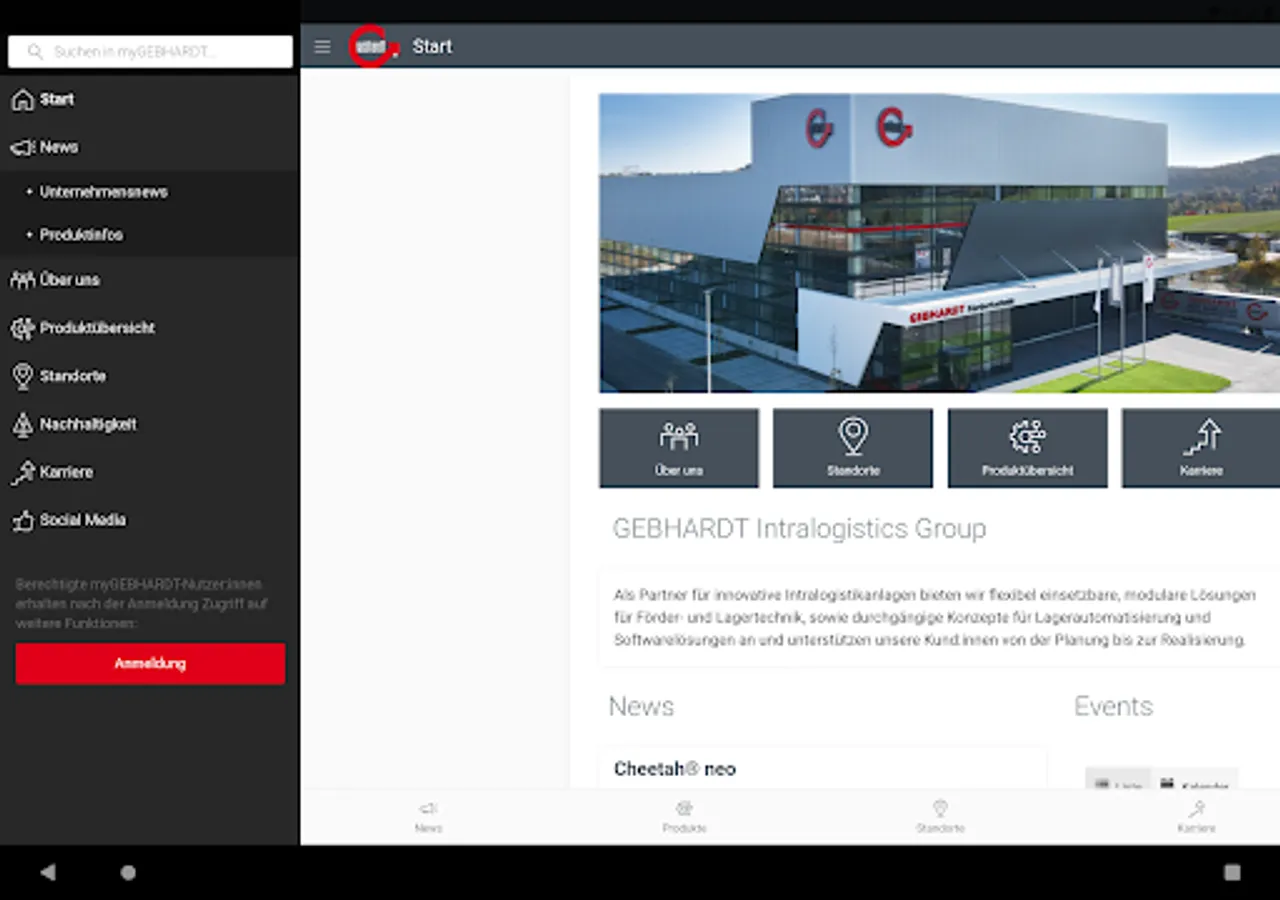Open Produktinfos under News in the sidebar
The height and width of the screenshot is (900, 1280).
click(81, 235)
